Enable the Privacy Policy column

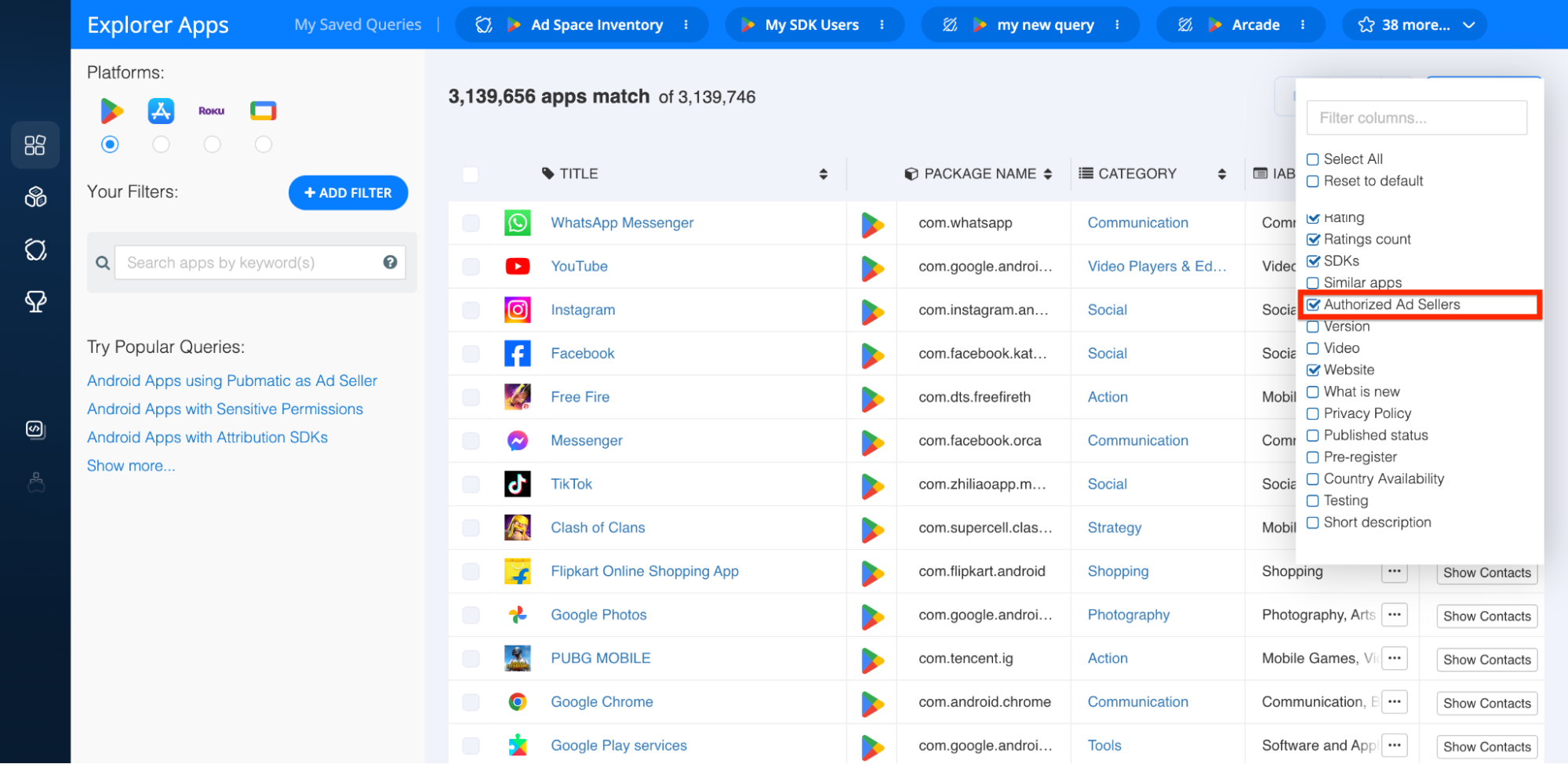click(x=1312, y=413)
